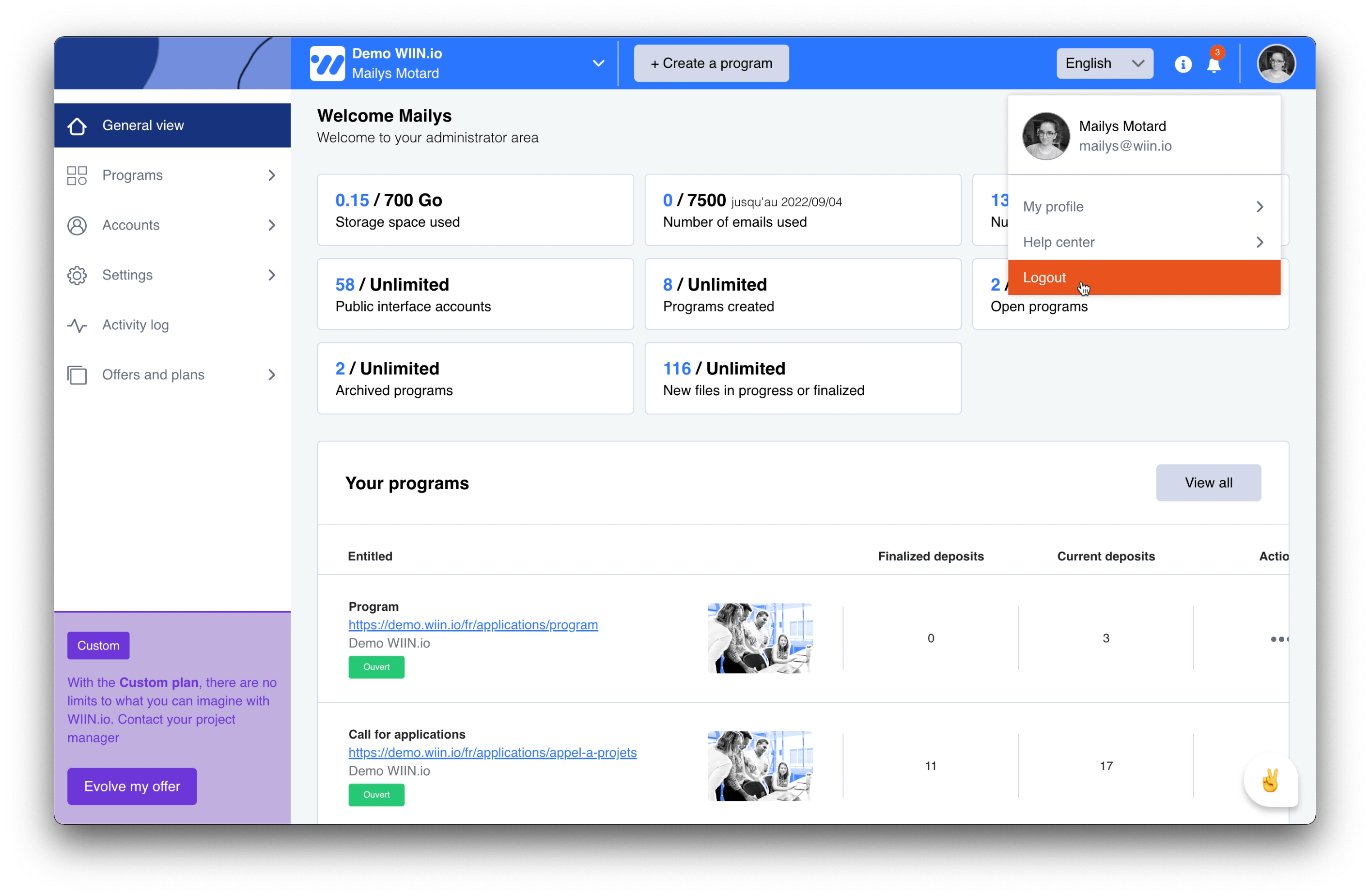The width and height of the screenshot is (1370, 896).
Task: Open the Demo WIIN.io workspace dropdown
Action: [601, 62]
